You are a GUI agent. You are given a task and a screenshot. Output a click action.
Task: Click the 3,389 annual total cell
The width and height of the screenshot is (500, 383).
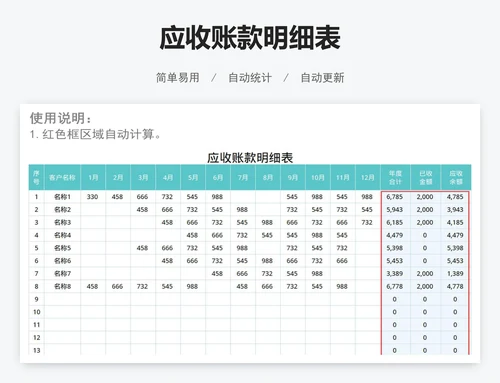(x=395, y=274)
